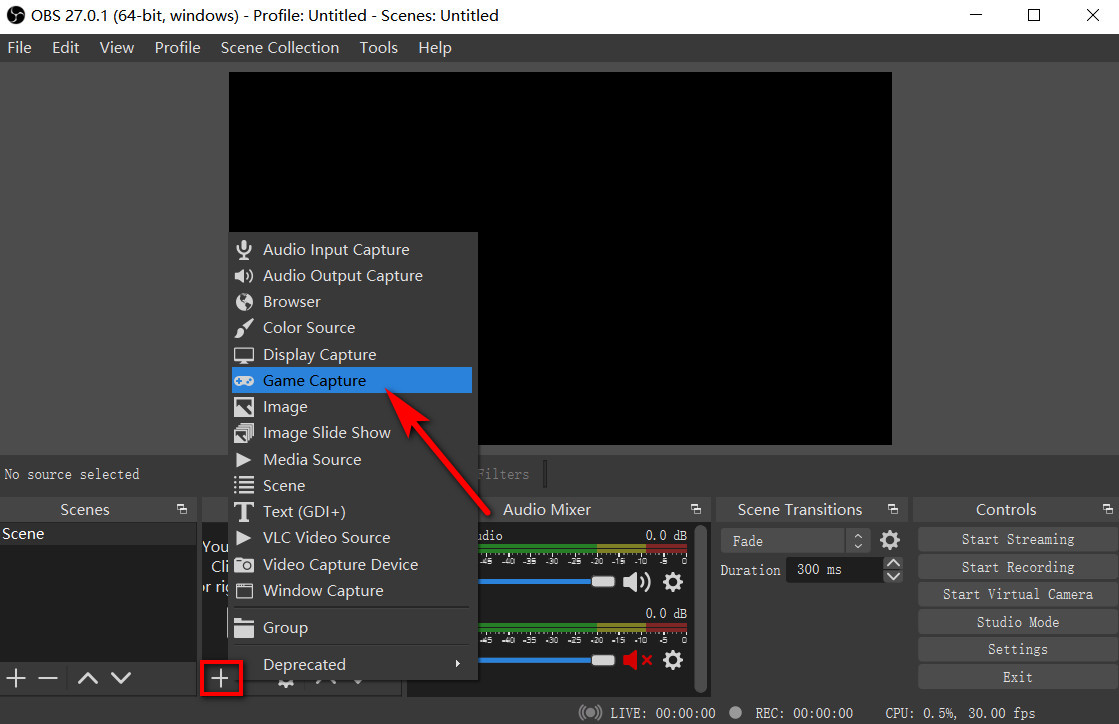Unmute the second audio mixer channel

coord(637,661)
